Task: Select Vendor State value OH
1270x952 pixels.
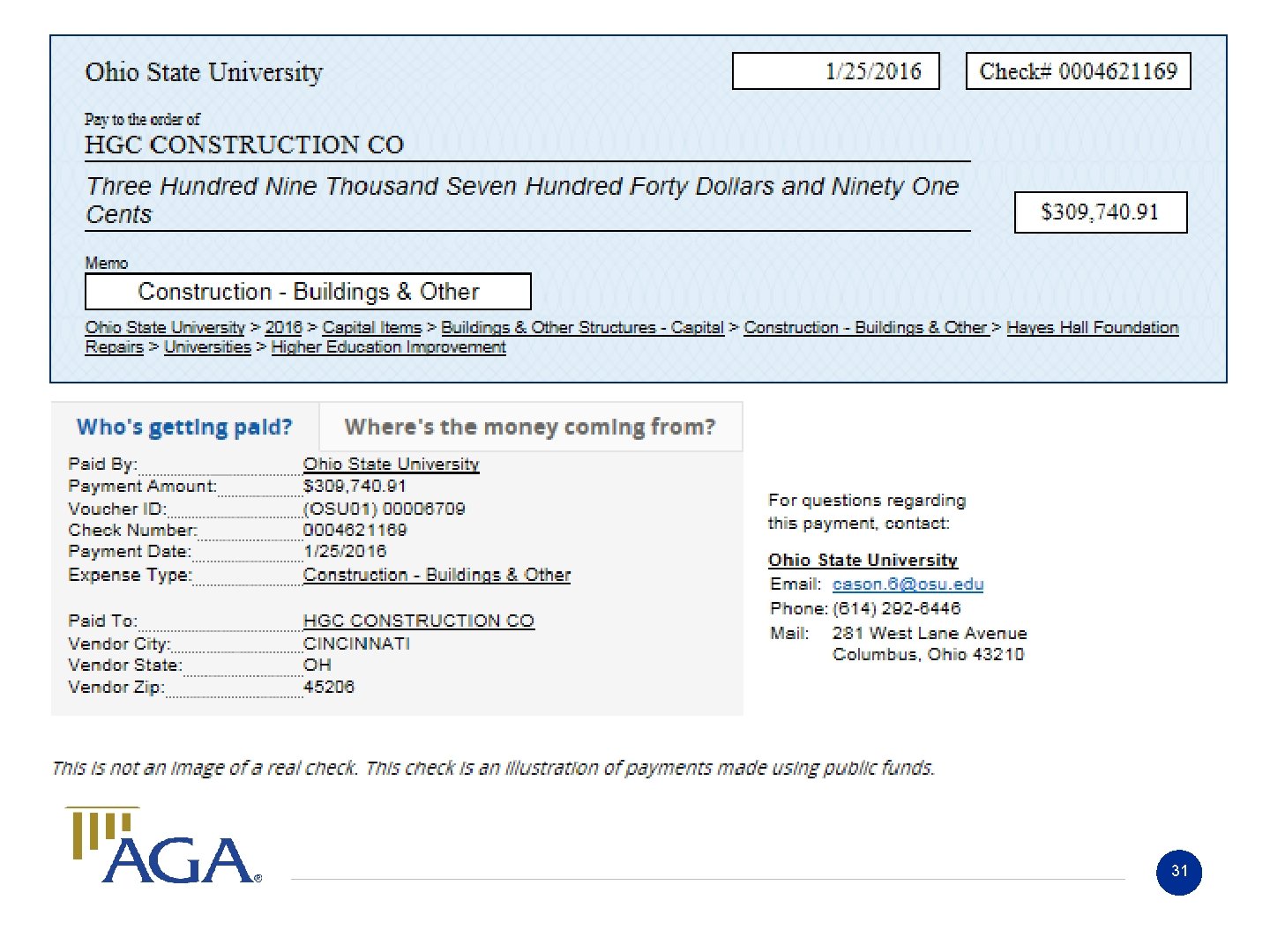Action: coord(317,665)
